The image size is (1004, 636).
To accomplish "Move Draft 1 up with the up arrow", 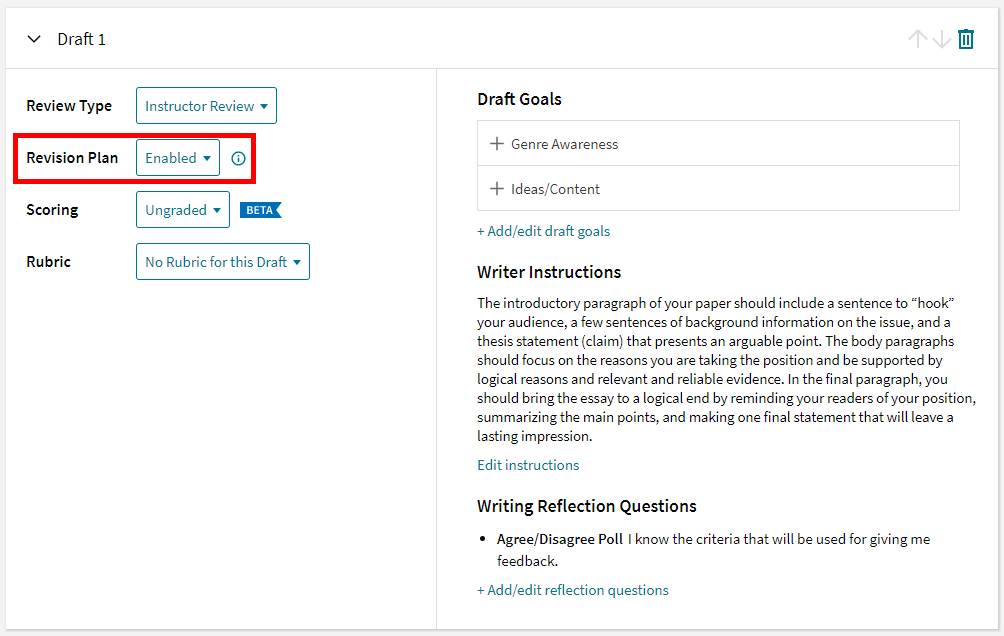I will tap(917, 38).
